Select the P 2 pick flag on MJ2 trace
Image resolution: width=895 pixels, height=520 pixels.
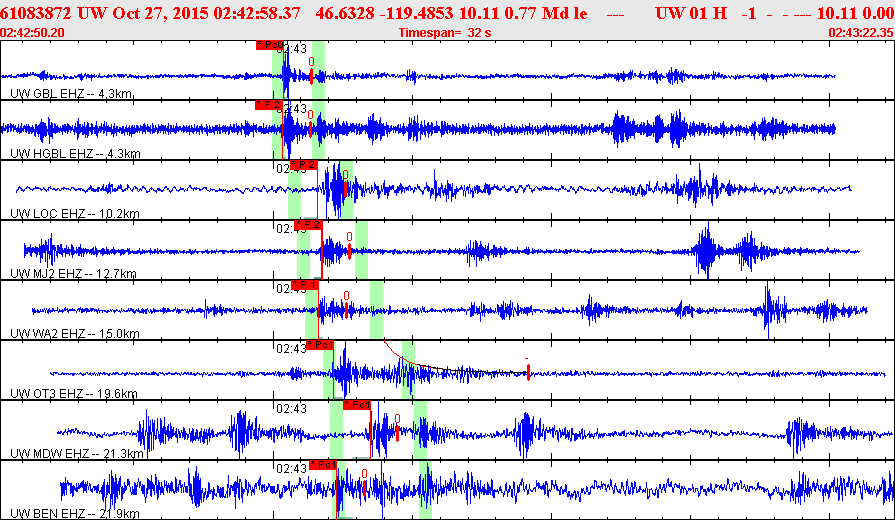click(308, 225)
